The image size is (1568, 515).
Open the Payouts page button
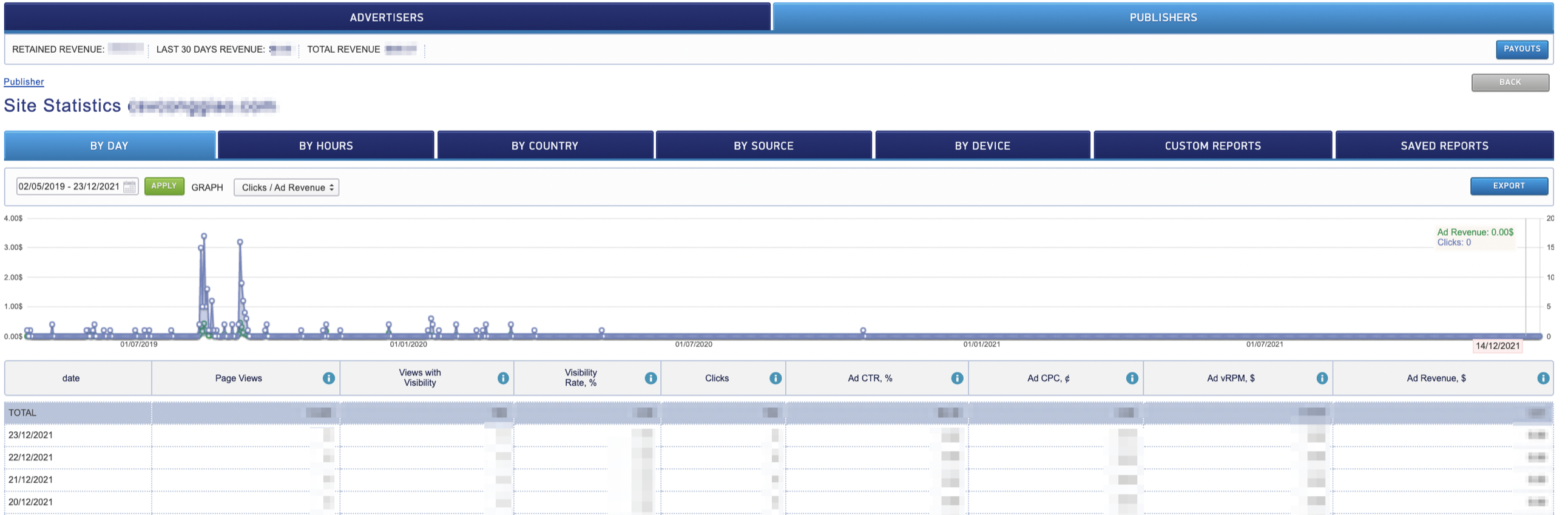pyautogui.click(x=1522, y=49)
